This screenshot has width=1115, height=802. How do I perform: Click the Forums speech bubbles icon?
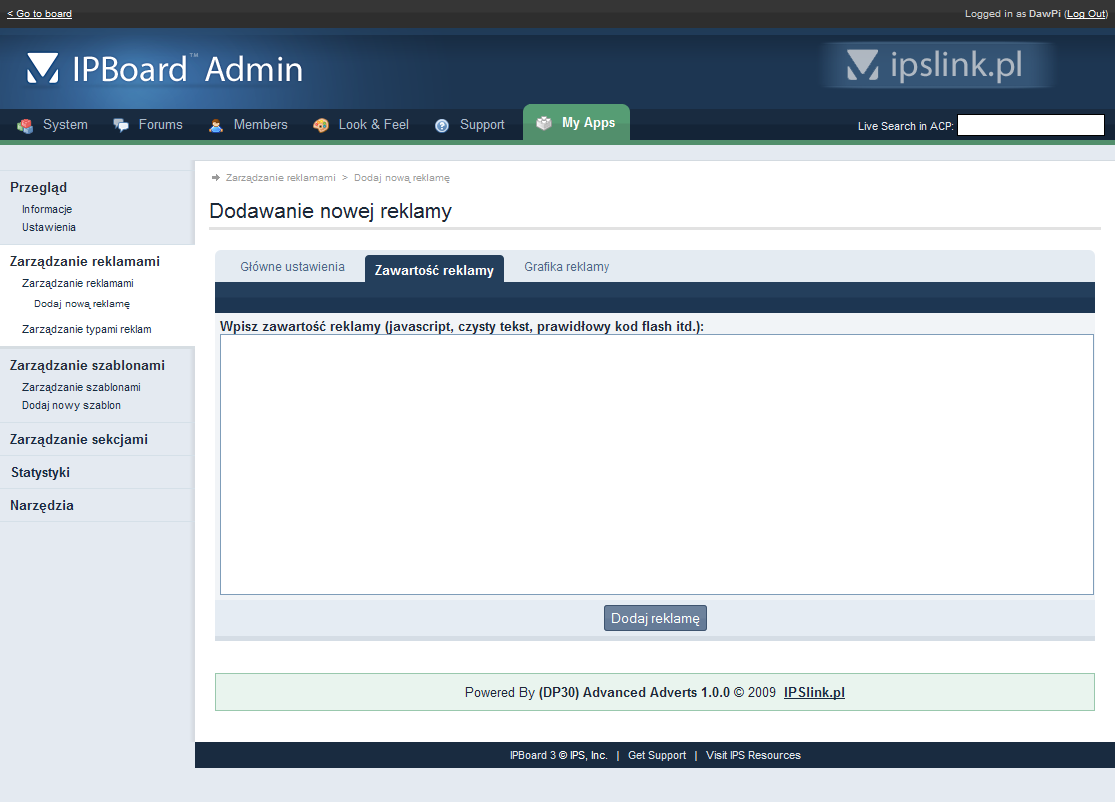[x=121, y=126]
